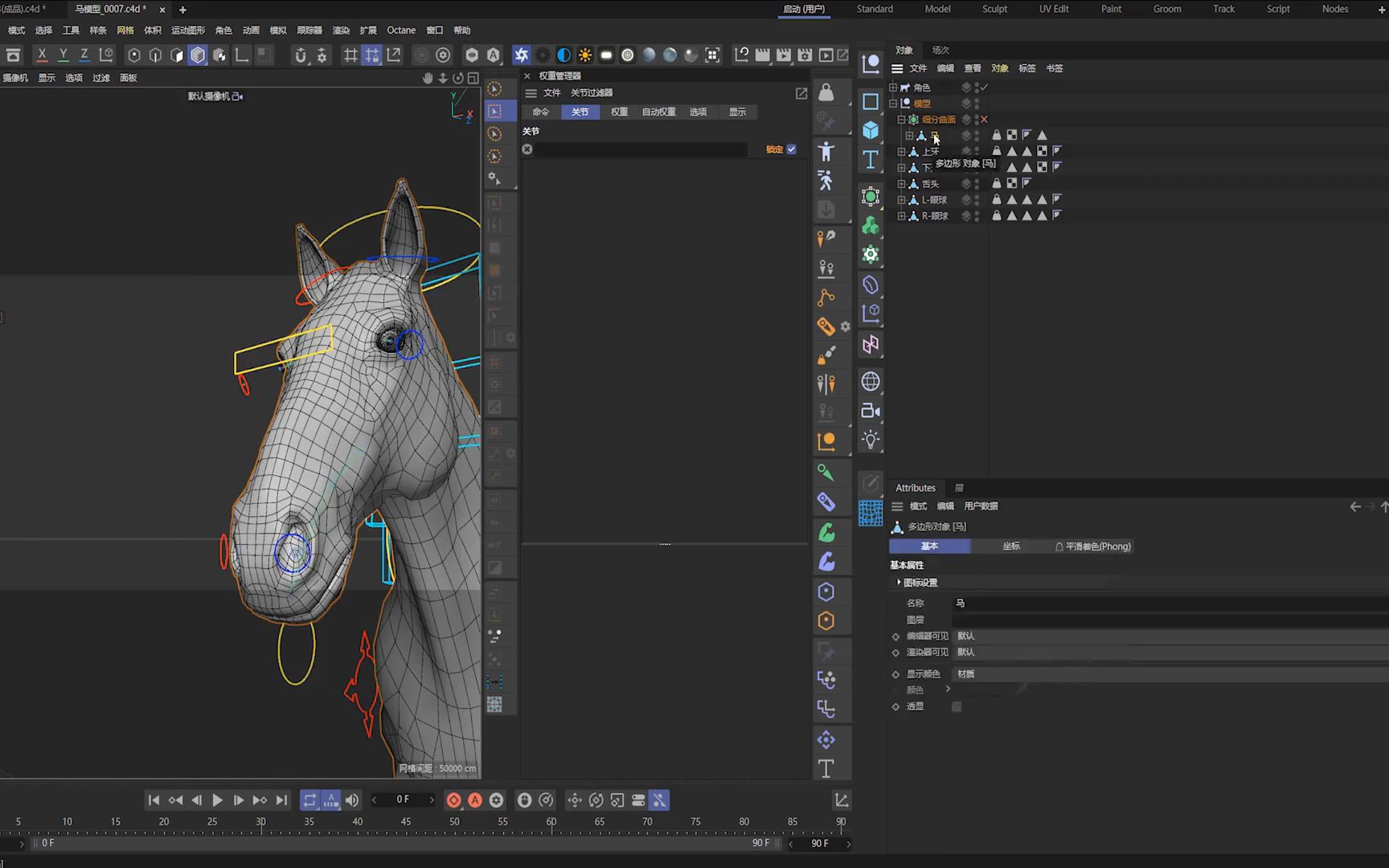Jump to the timeline start

point(154,800)
